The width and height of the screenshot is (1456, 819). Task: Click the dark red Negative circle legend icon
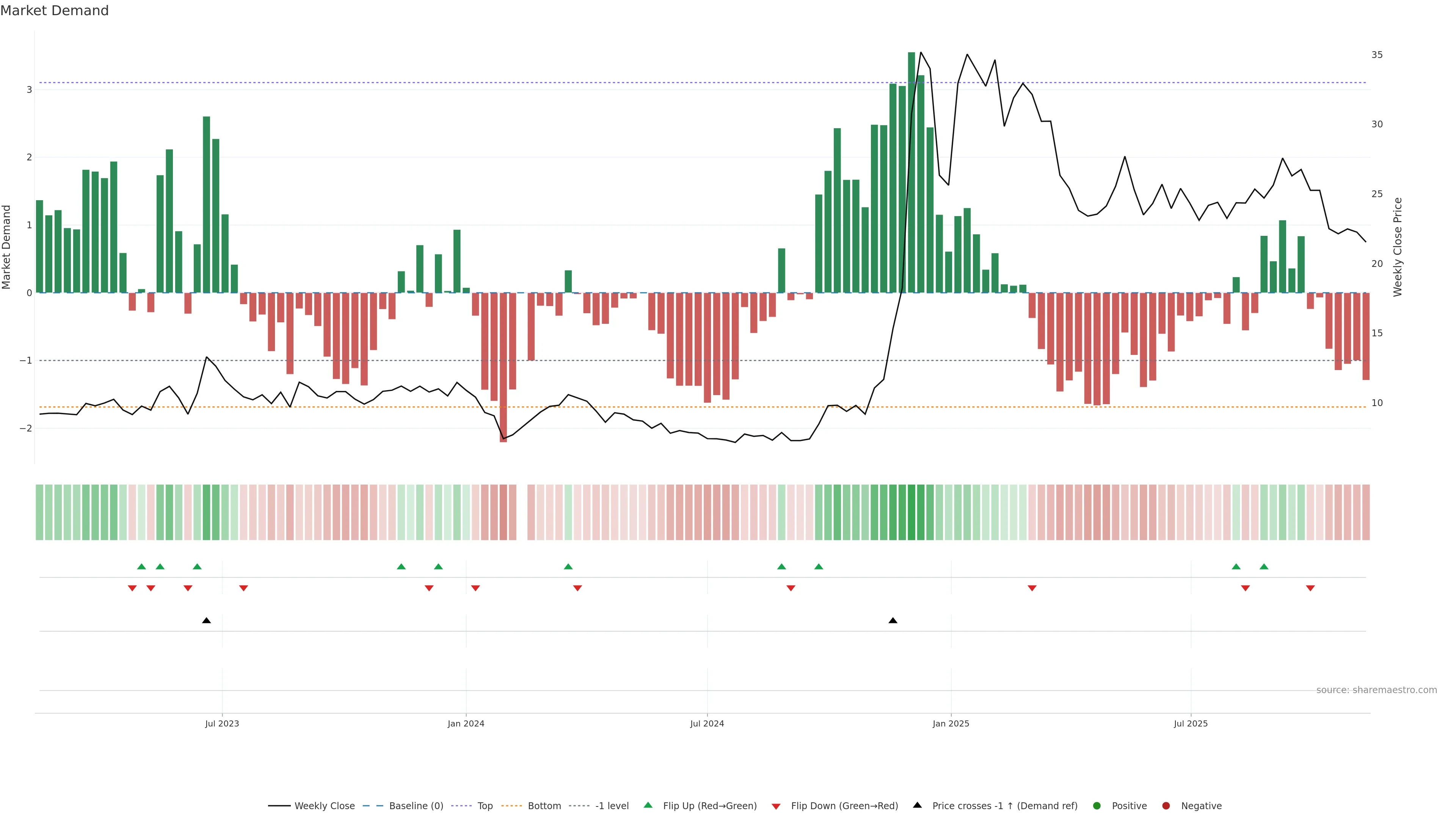coord(1166,805)
